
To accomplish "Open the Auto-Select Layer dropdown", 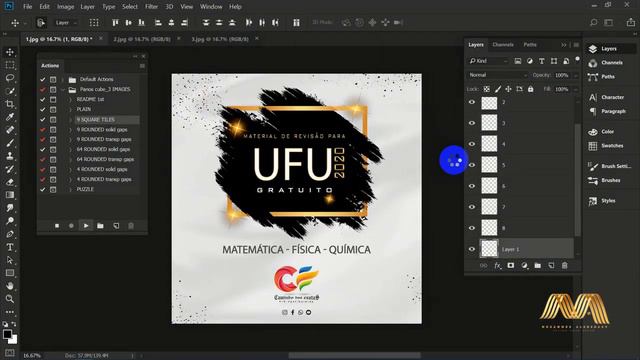I will click(x=66, y=23).
